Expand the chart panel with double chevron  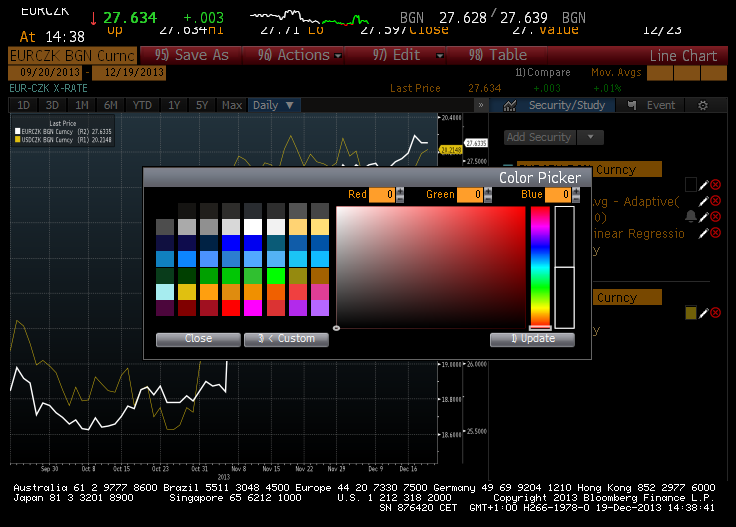click(481, 105)
